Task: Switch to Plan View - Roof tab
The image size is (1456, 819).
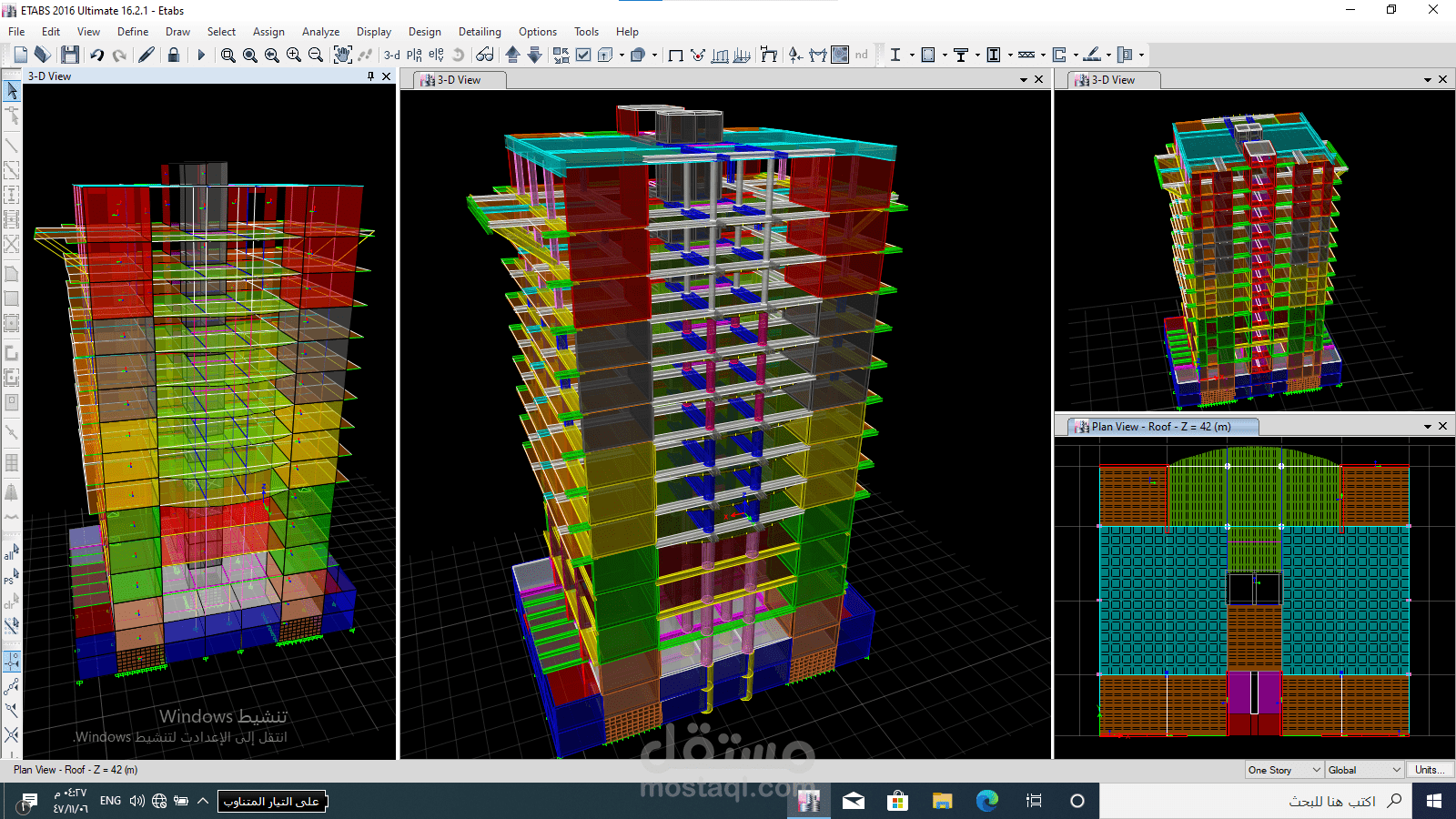Action: [1160, 426]
